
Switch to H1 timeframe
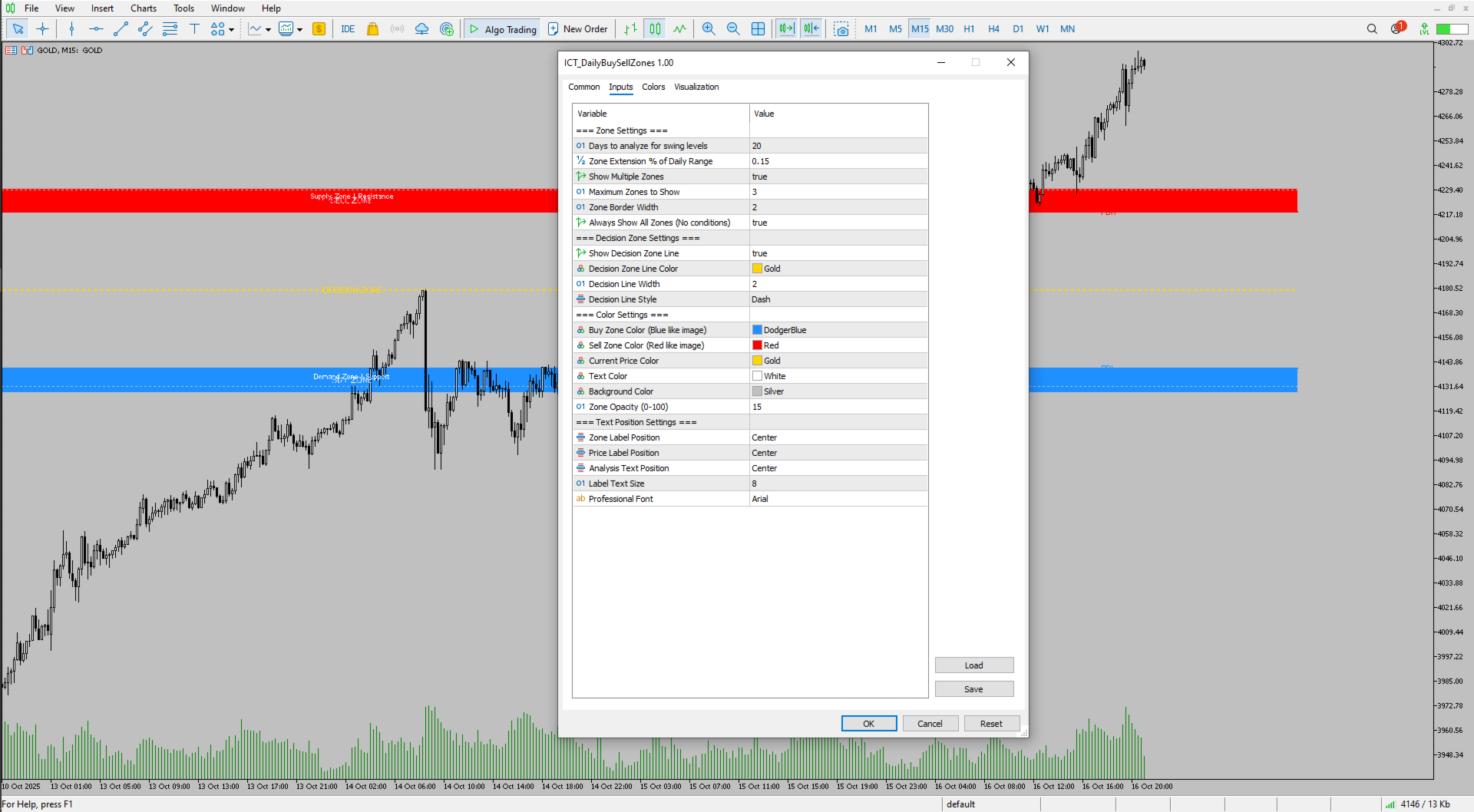[969, 29]
